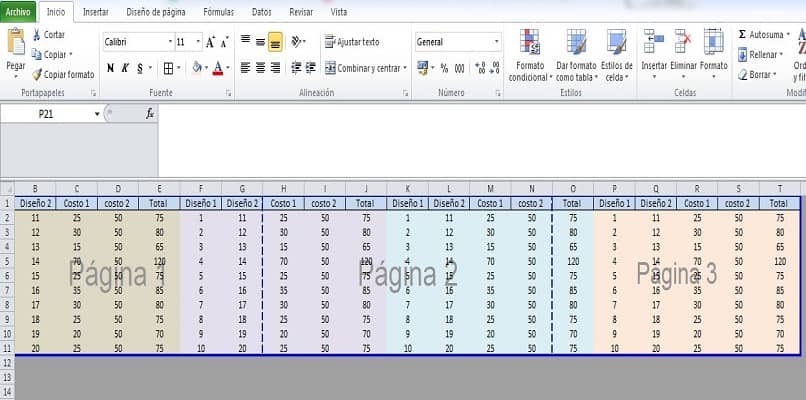The width and height of the screenshot is (806, 400).
Task: Toggle bottom align highlighted button
Action: pos(276,42)
